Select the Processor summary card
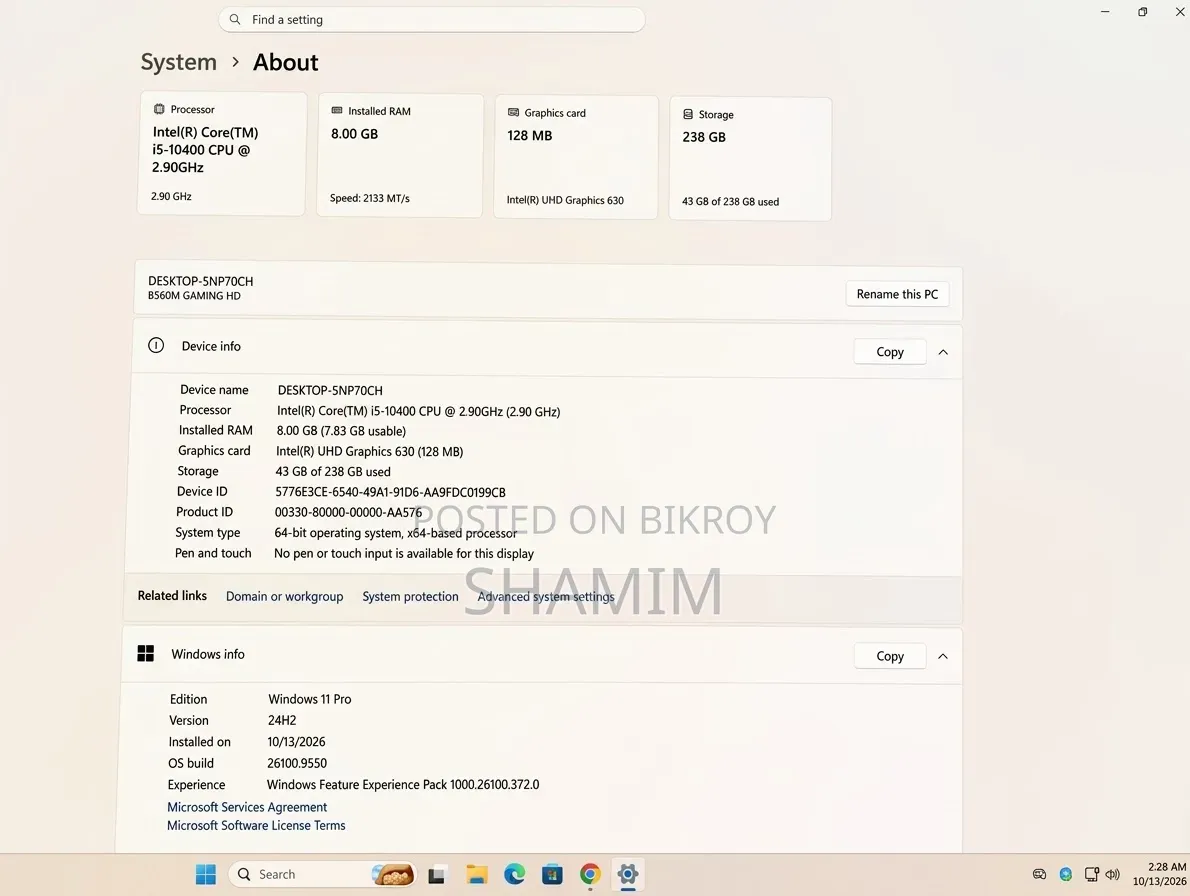The image size is (1190, 896). click(x=222, y=154)
